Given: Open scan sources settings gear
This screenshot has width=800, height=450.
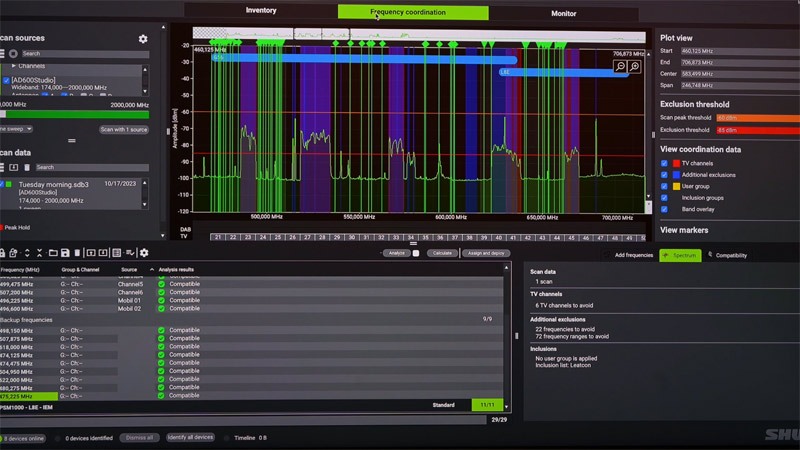Looking at the screenshot, I should coord(143,39).
